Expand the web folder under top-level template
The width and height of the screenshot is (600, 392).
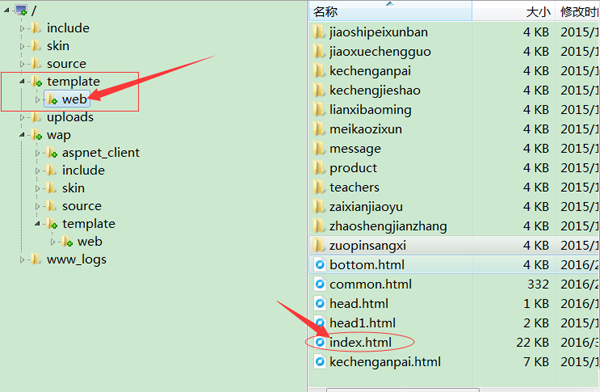(37, 100)
